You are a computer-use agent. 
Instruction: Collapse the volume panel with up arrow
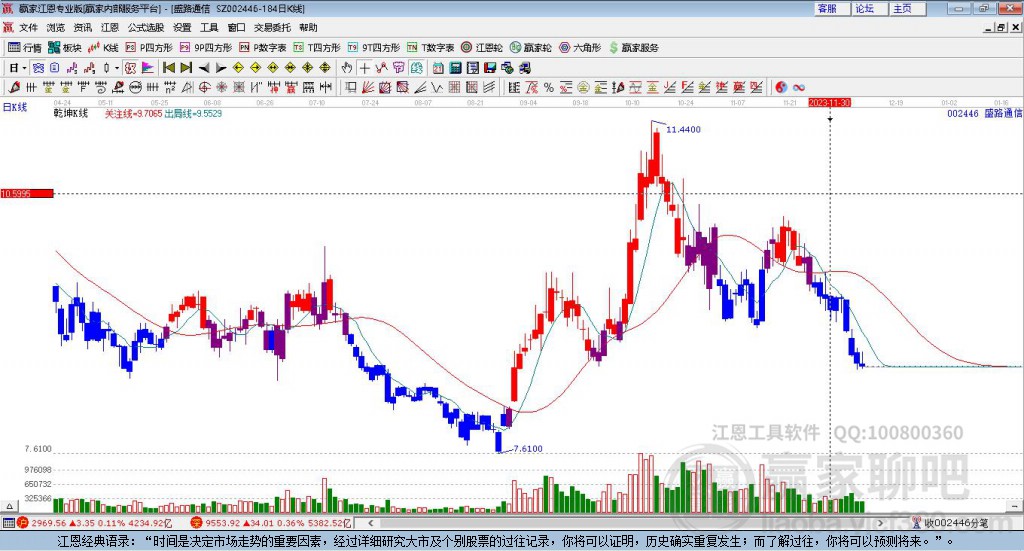coord(9,506)
